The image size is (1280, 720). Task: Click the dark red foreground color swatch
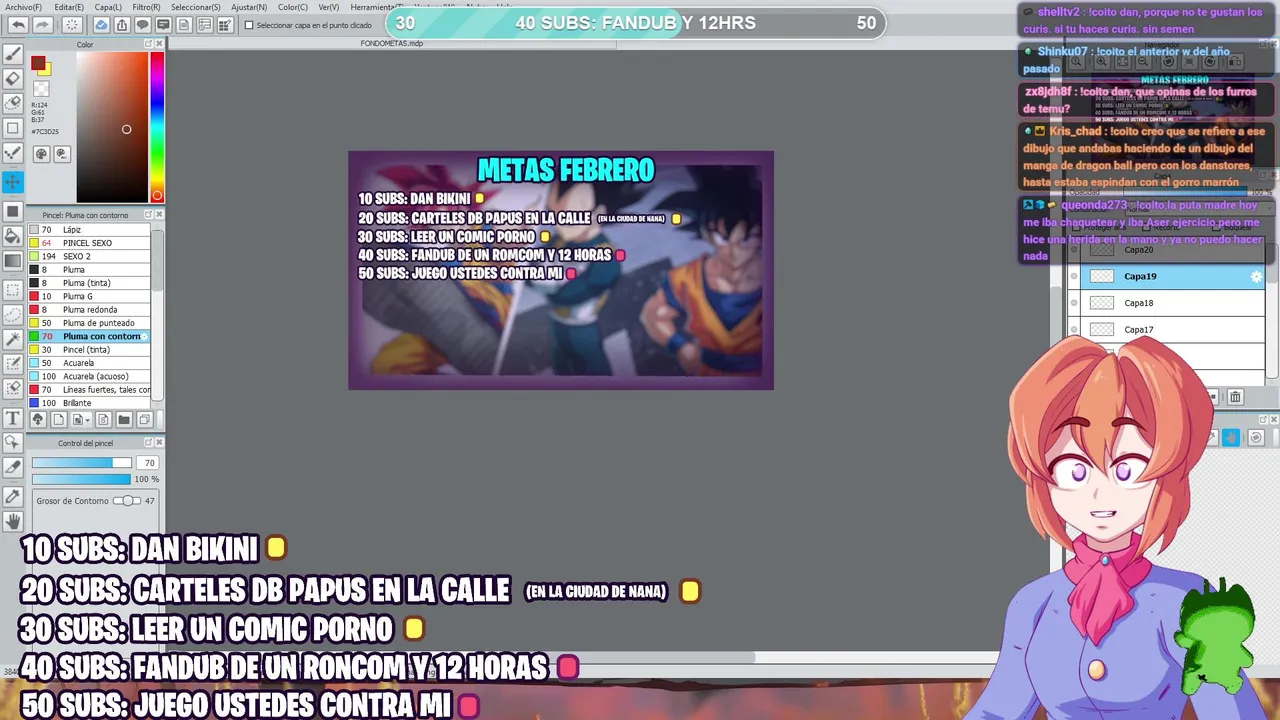(x=38, y=64)
